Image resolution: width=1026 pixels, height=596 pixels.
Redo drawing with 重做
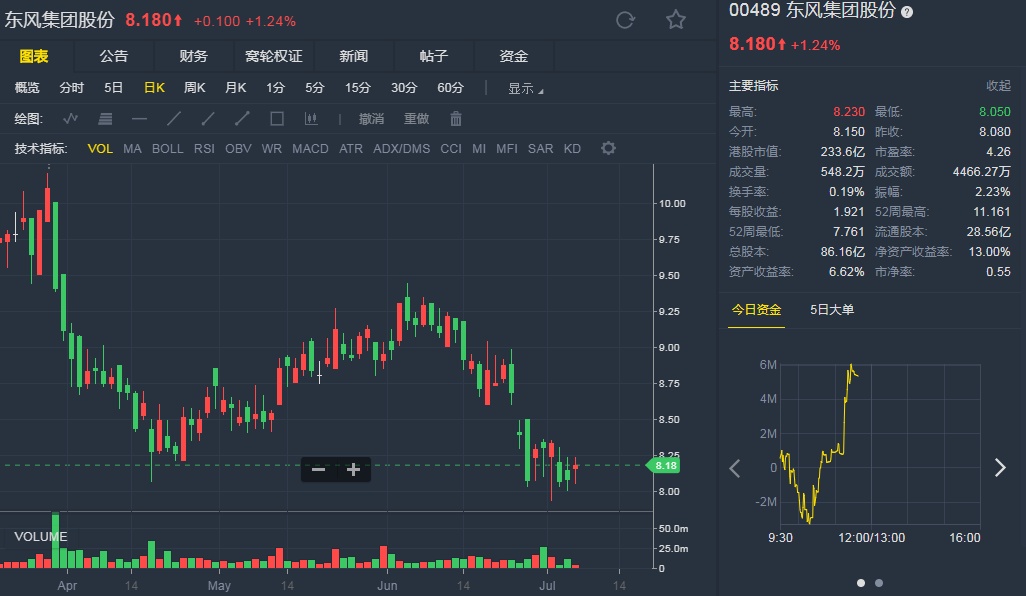click(416, 119)
